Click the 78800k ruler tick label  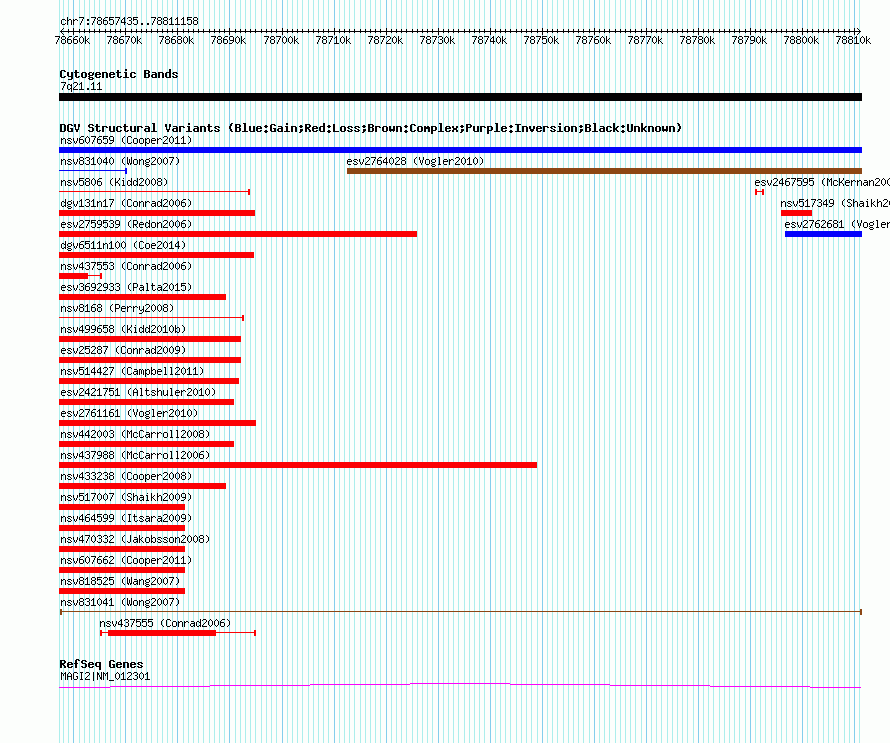tap(801, 40)
